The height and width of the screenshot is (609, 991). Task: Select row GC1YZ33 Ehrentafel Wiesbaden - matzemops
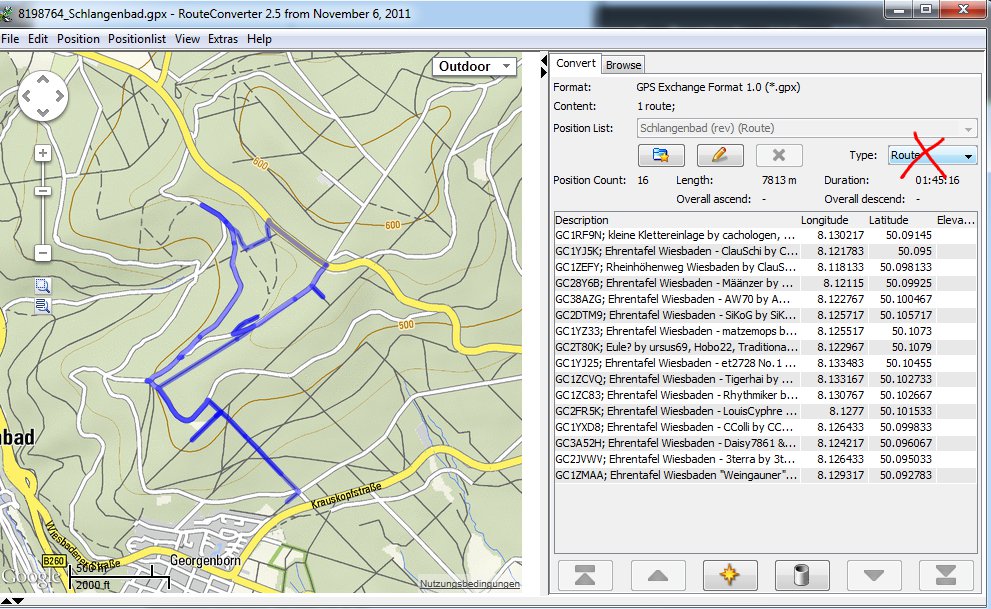(x=765, y=331)
